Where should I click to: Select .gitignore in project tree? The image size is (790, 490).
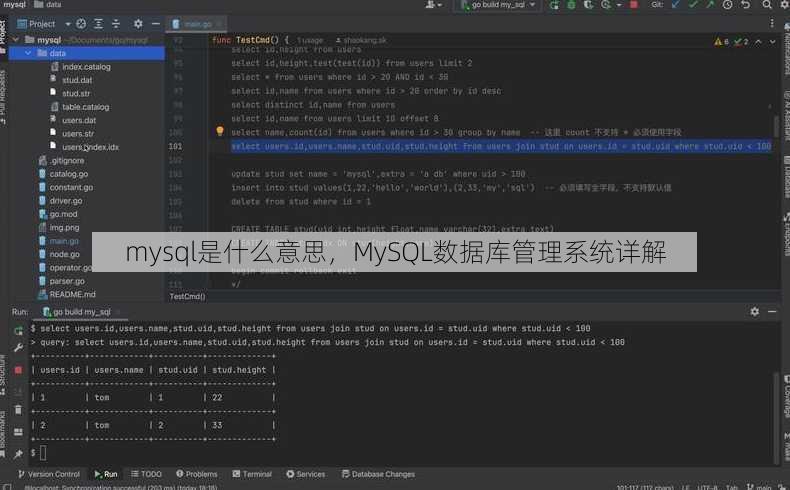[67, 160]
